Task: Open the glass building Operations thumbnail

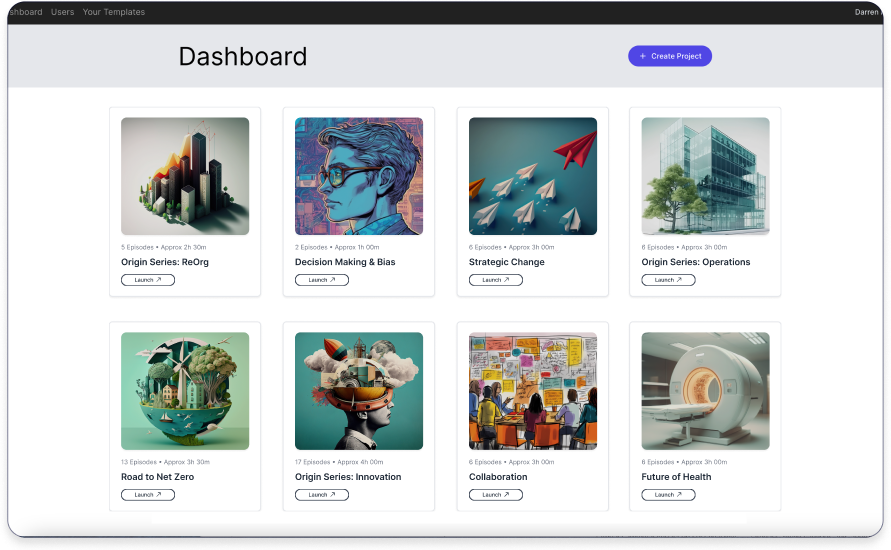Action: pyautogui.click(x=705, y=176)
